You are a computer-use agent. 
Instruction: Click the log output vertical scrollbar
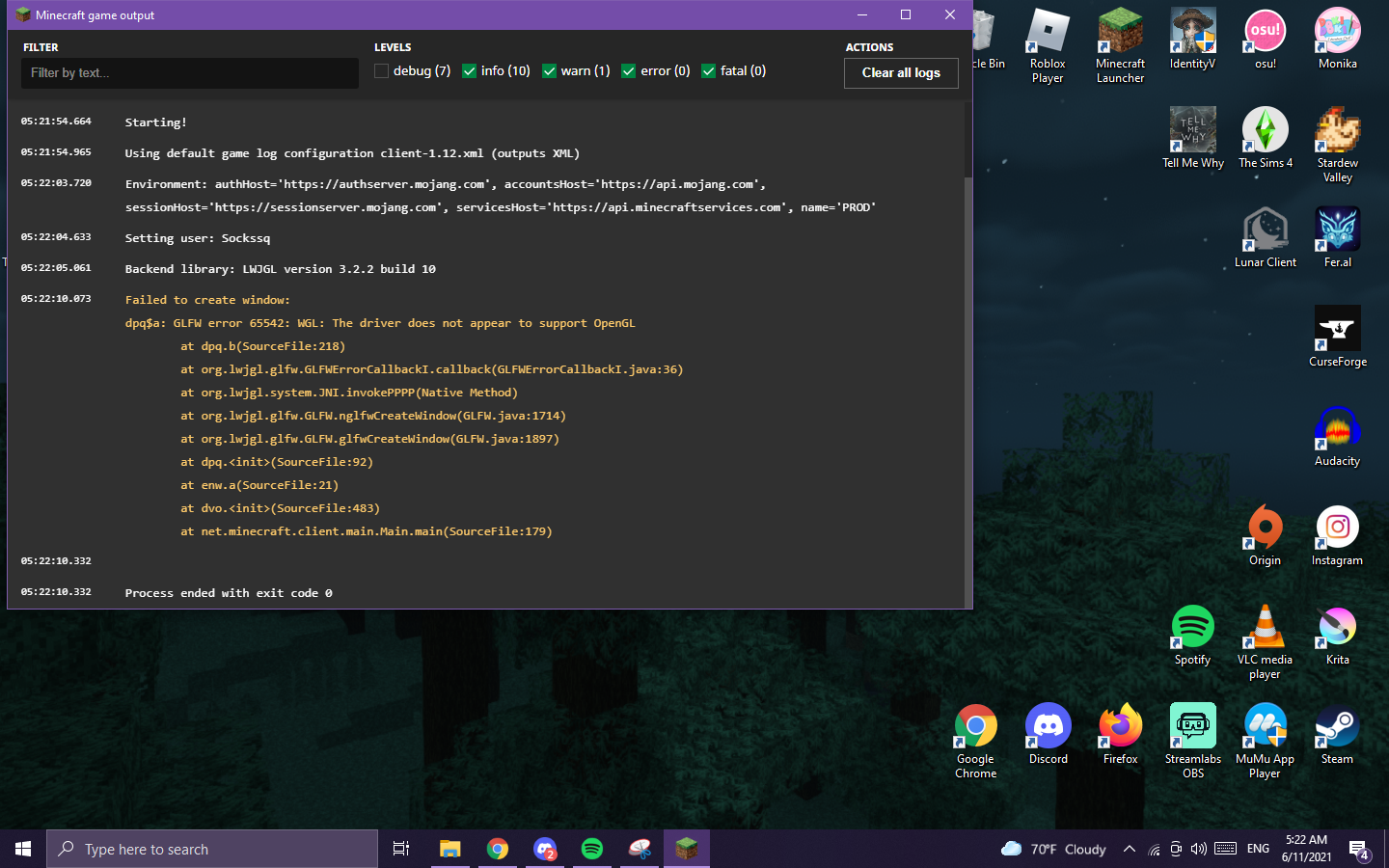click(968, 386)
